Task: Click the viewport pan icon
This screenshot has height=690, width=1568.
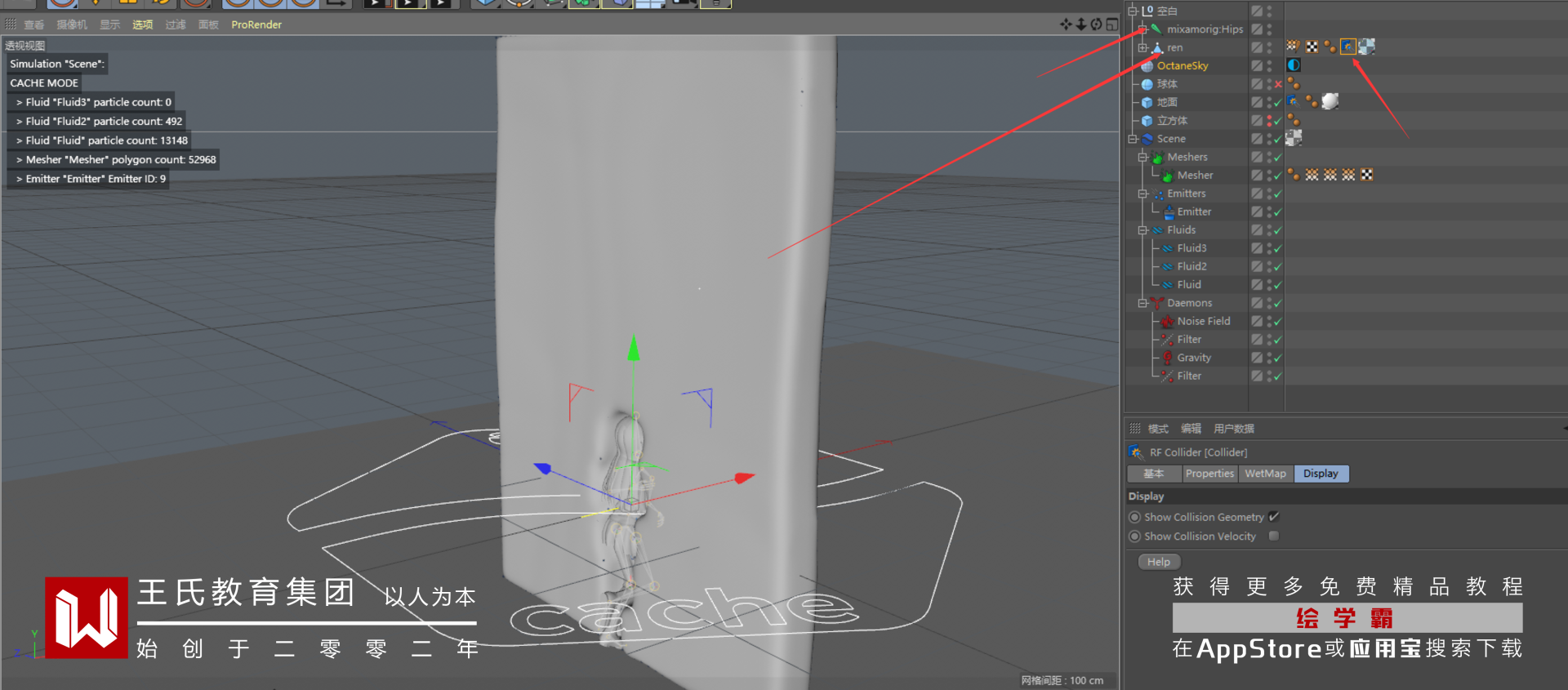Action: (x=1066, y=24)
